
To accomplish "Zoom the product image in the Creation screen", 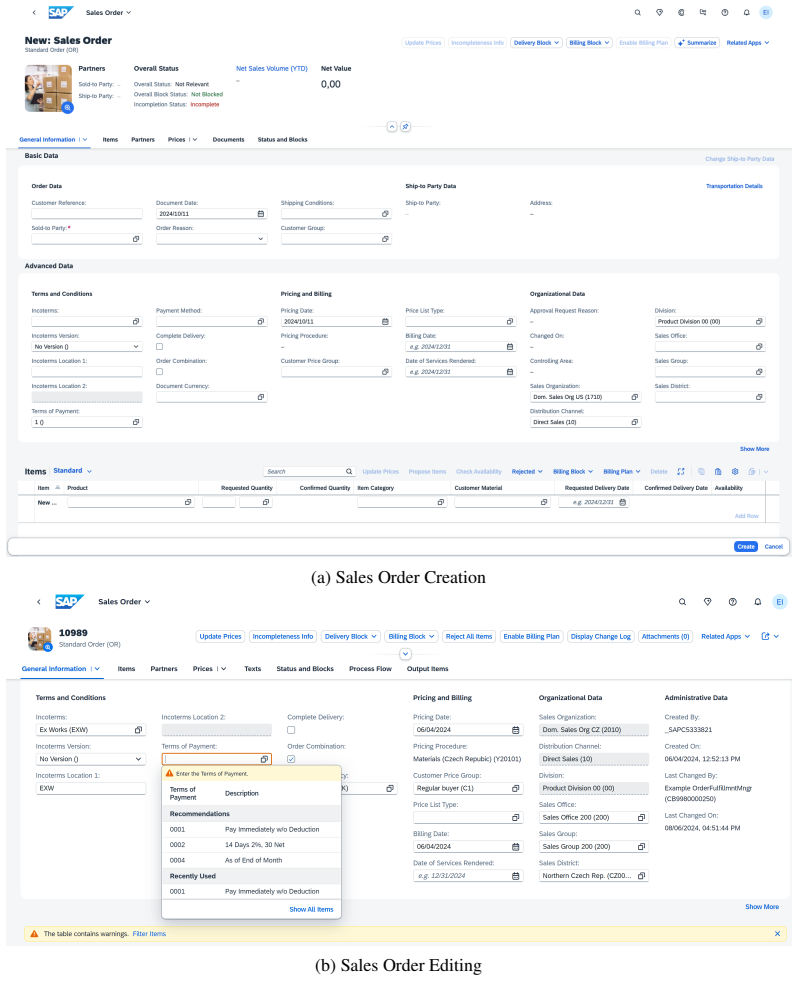I will 68,108.
